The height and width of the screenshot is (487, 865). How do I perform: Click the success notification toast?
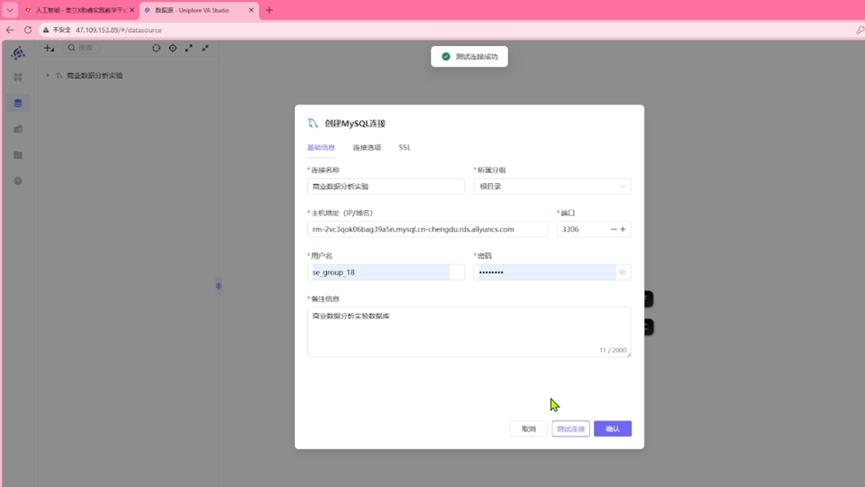[469, 56]
